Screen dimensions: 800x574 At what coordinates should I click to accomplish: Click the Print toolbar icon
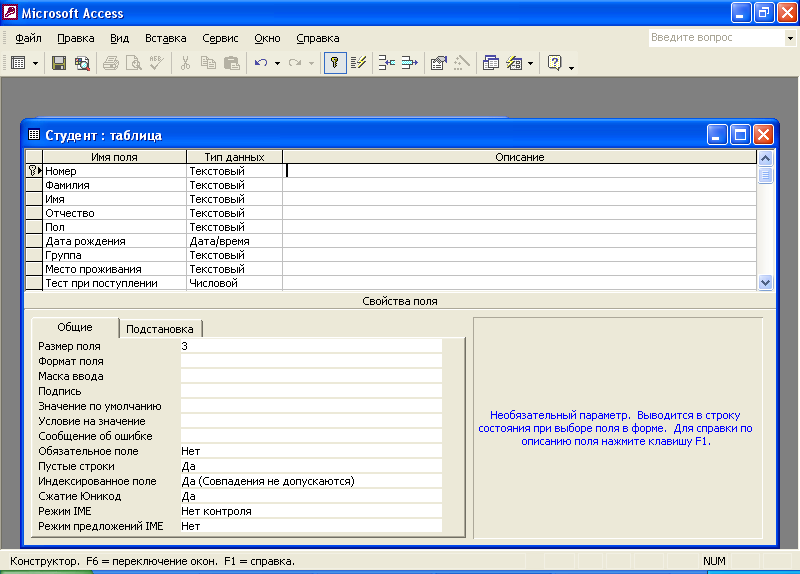(111, 63)
